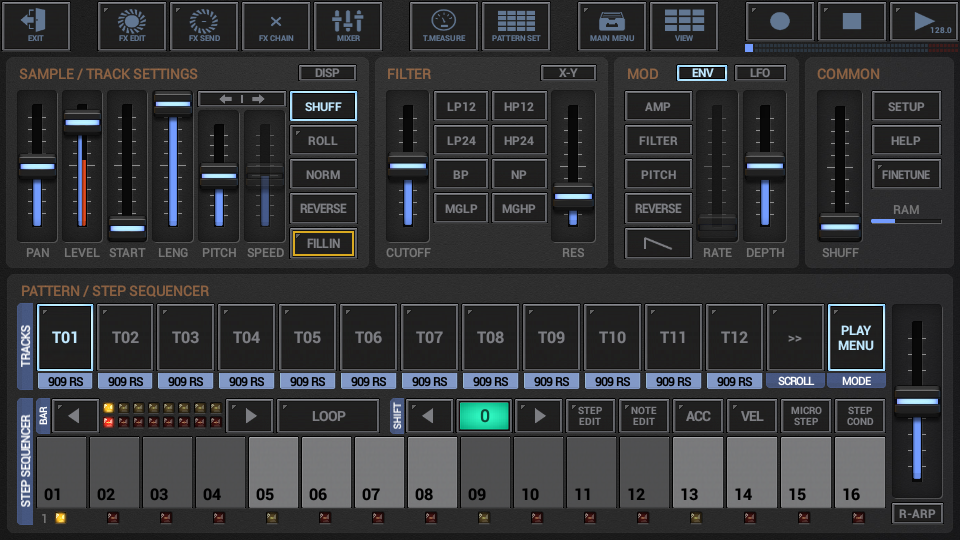Click the shift value field showing 0

point(484,416)
